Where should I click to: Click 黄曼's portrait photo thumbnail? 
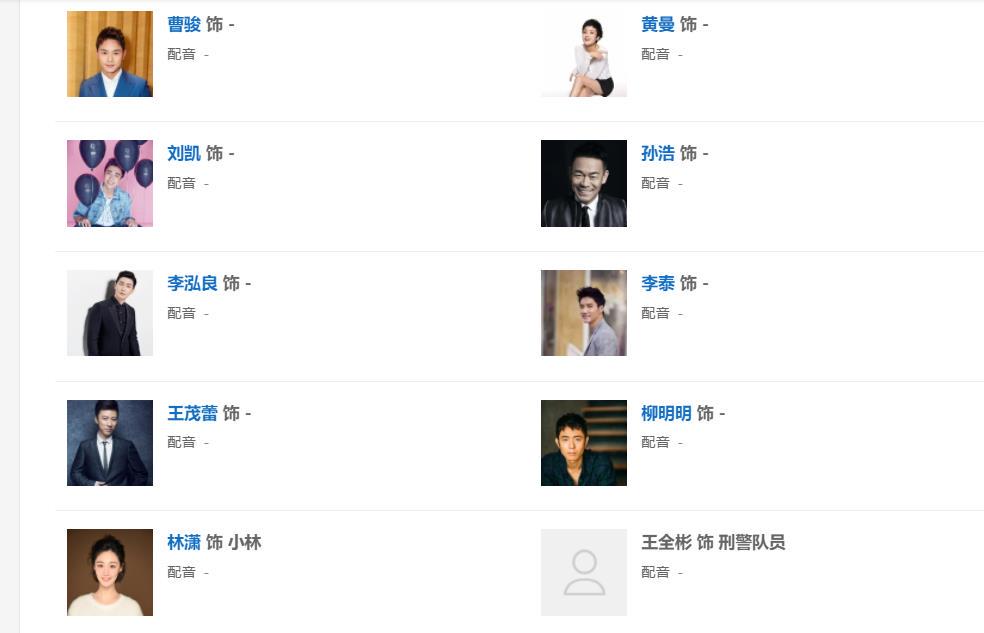pyautogui.click(x=584, y=54)
